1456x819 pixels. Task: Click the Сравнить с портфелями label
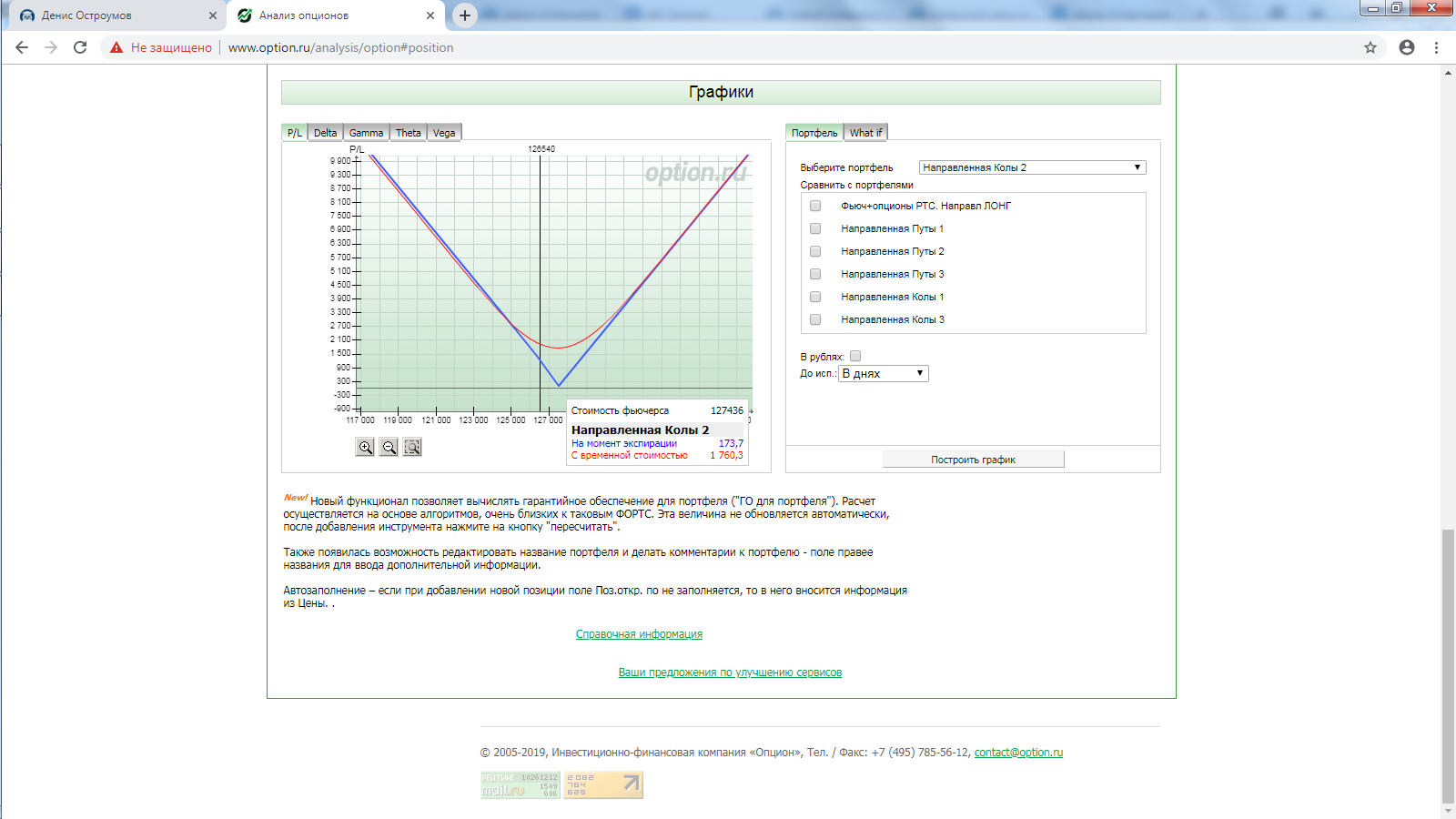[x=856, y=185]
